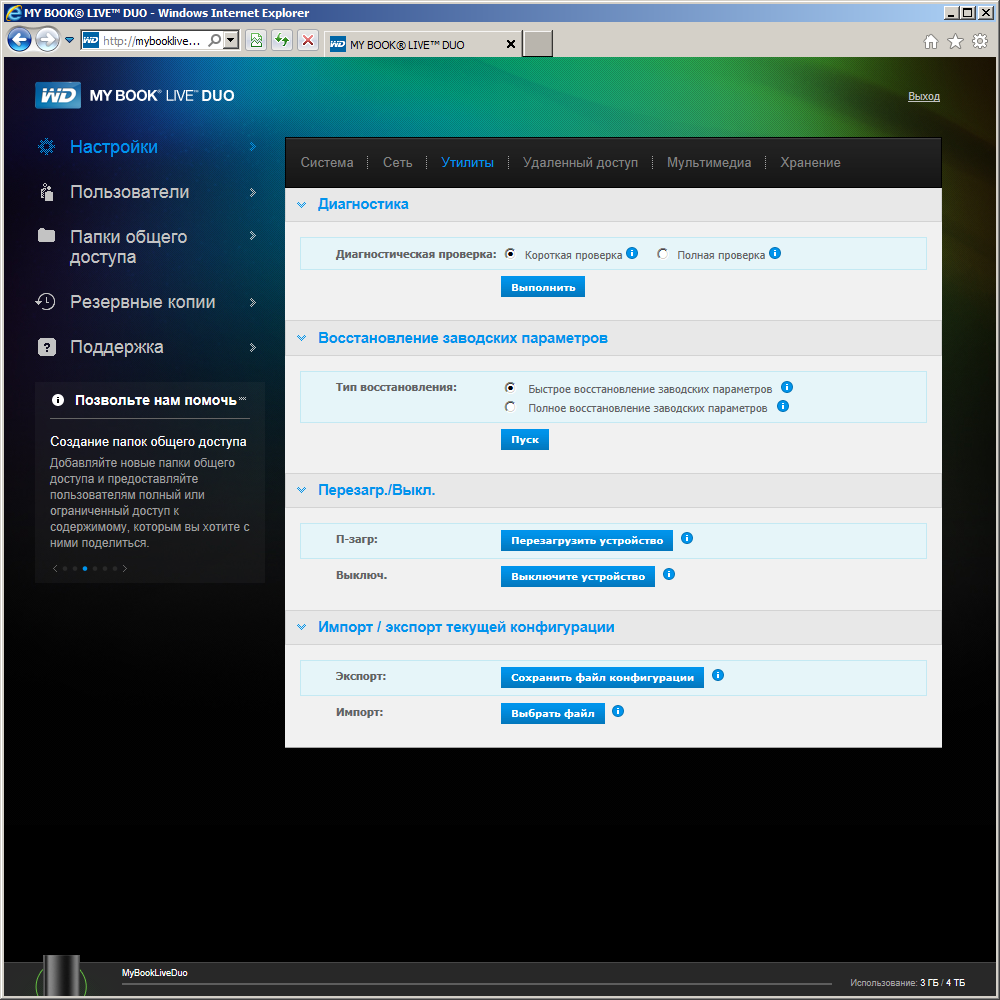Image resolution: width=1000 pixels, height=1000 pixels.
Task: Click the compatibility view icon
Action: 256,41
